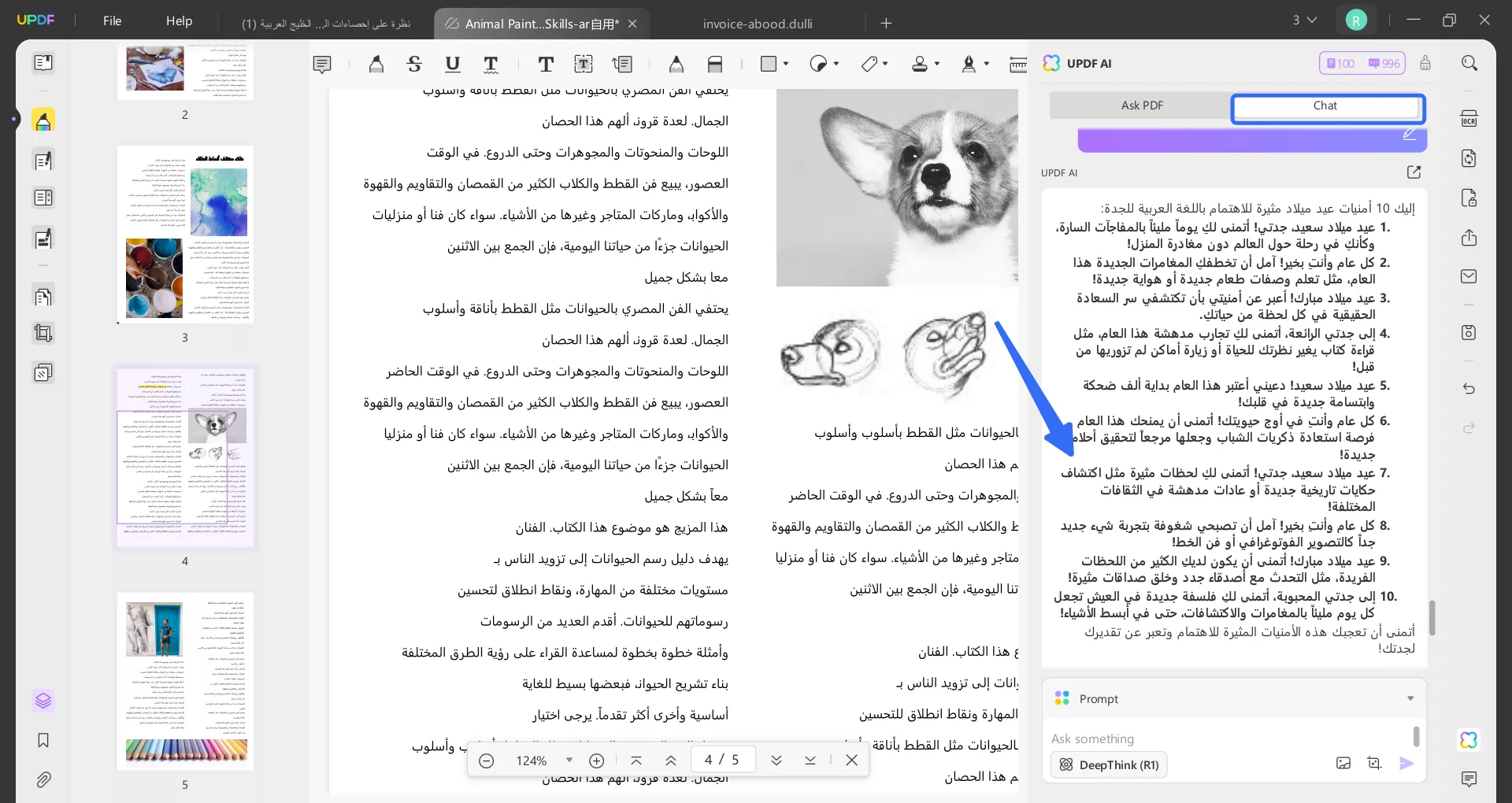Click the lock icon in AI panel header
This screenshot has width=1512, height=803.
(x=1425, y=63)
